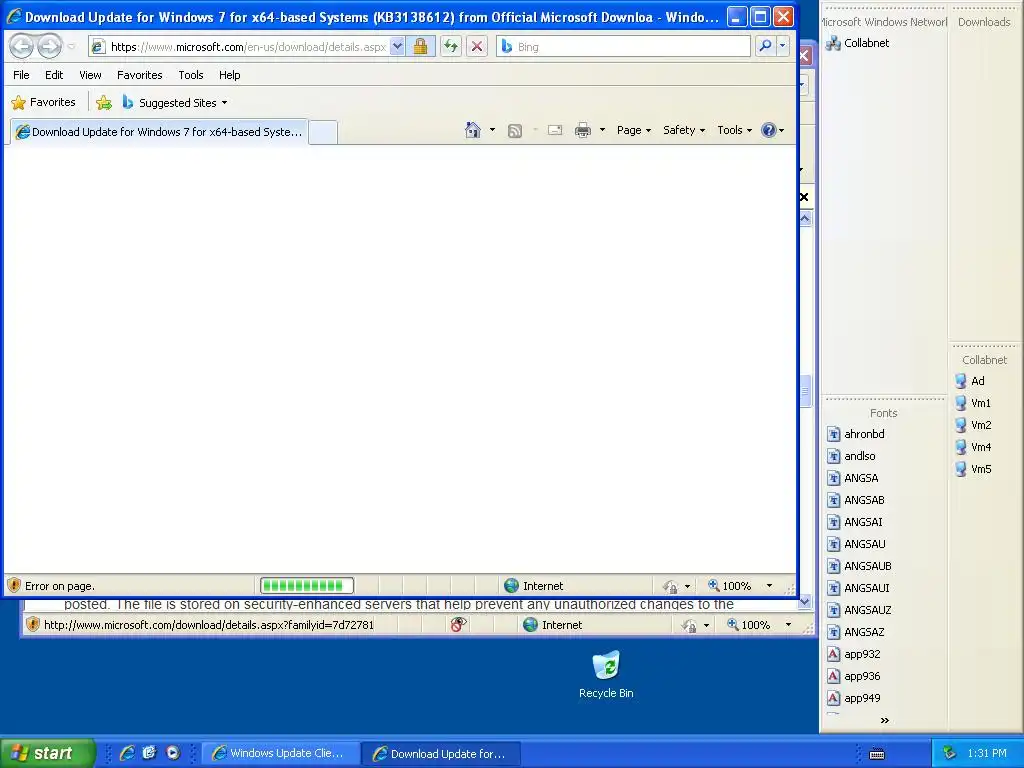Image resolution: width=1024 pixels, height=768 pixels.
Task: Click the Home icon in command bar
Action: [x=473, y=130]
